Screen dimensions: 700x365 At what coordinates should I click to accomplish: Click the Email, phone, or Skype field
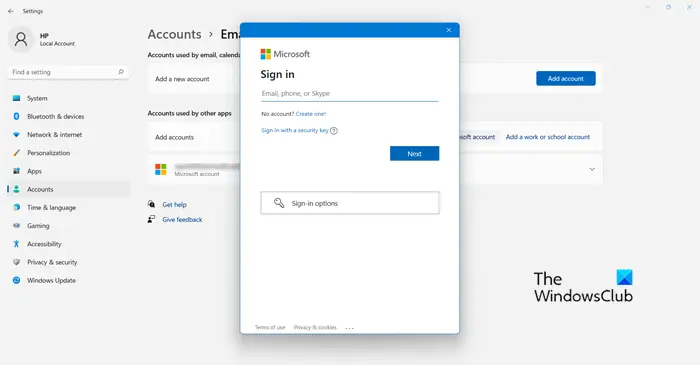tap(350, 94)
